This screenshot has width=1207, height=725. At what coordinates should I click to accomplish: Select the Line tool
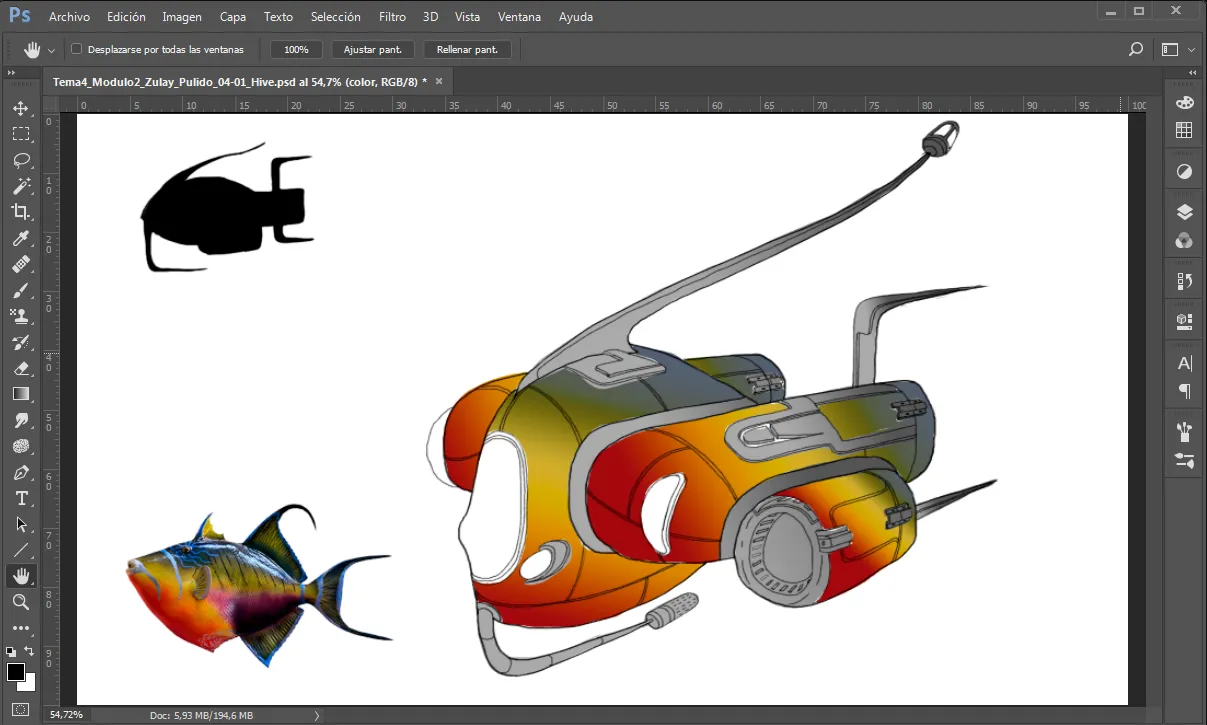(x=21, y=550)
